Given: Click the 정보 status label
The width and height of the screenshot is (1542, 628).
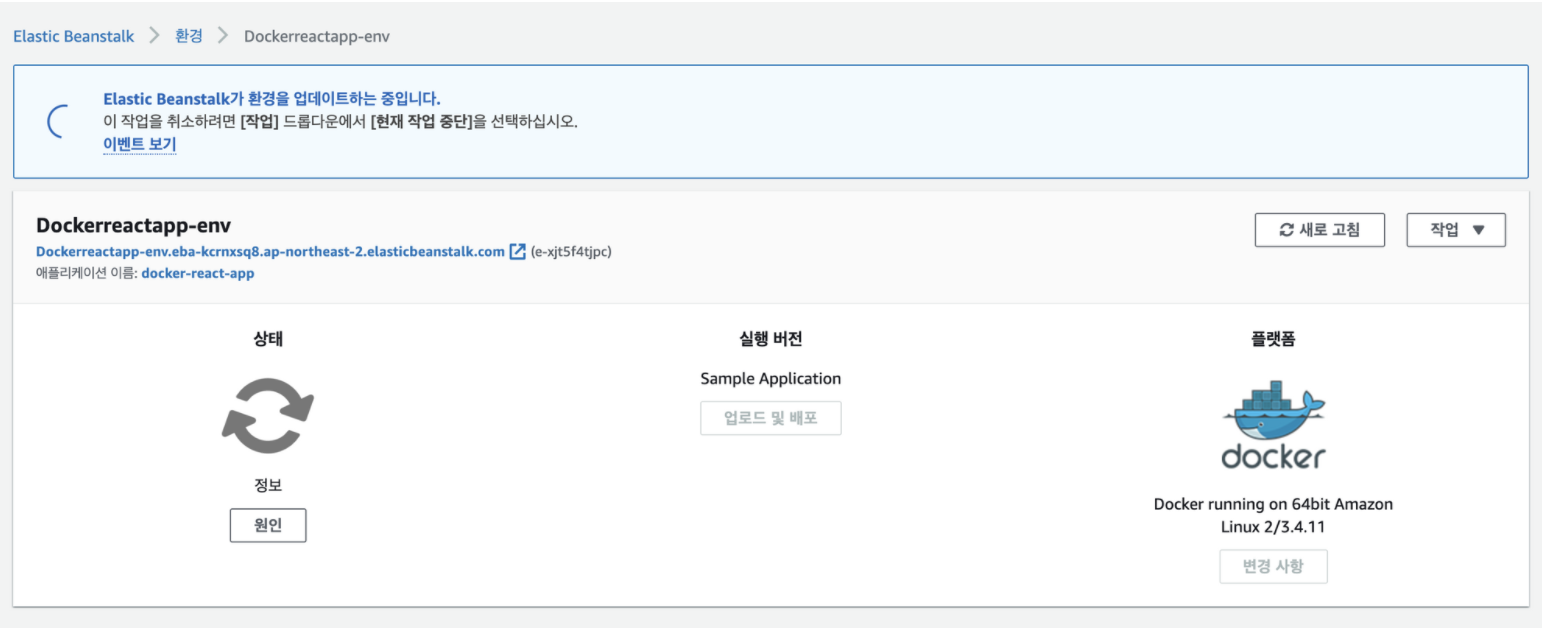Looking at the screenshot, I should point(268,486).
